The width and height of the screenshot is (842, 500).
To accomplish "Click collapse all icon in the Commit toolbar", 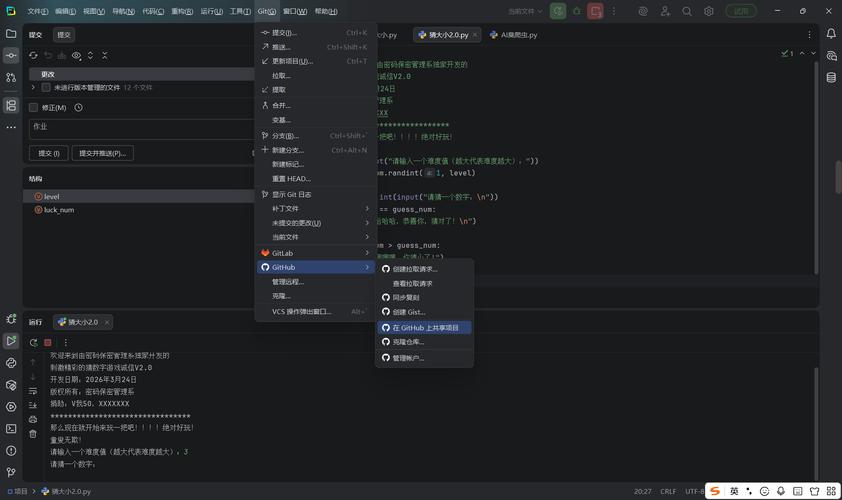I will coord(105,55).
